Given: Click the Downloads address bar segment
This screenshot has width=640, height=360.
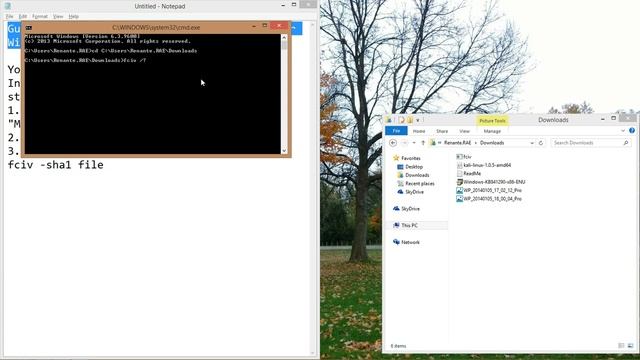Looking at the screenshot, I should (x=492, y=143).
